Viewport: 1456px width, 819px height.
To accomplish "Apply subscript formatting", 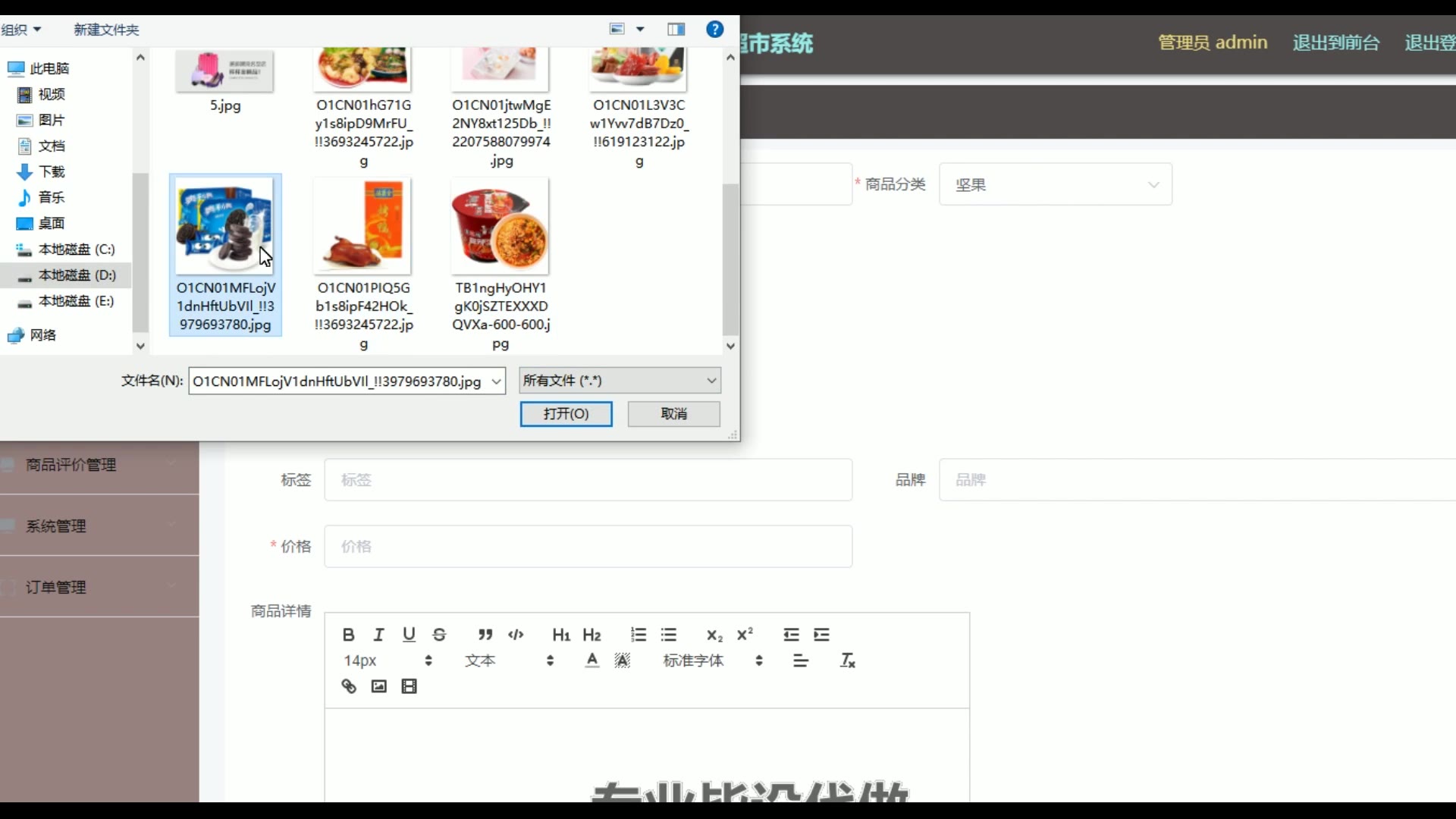I will 714,635.
